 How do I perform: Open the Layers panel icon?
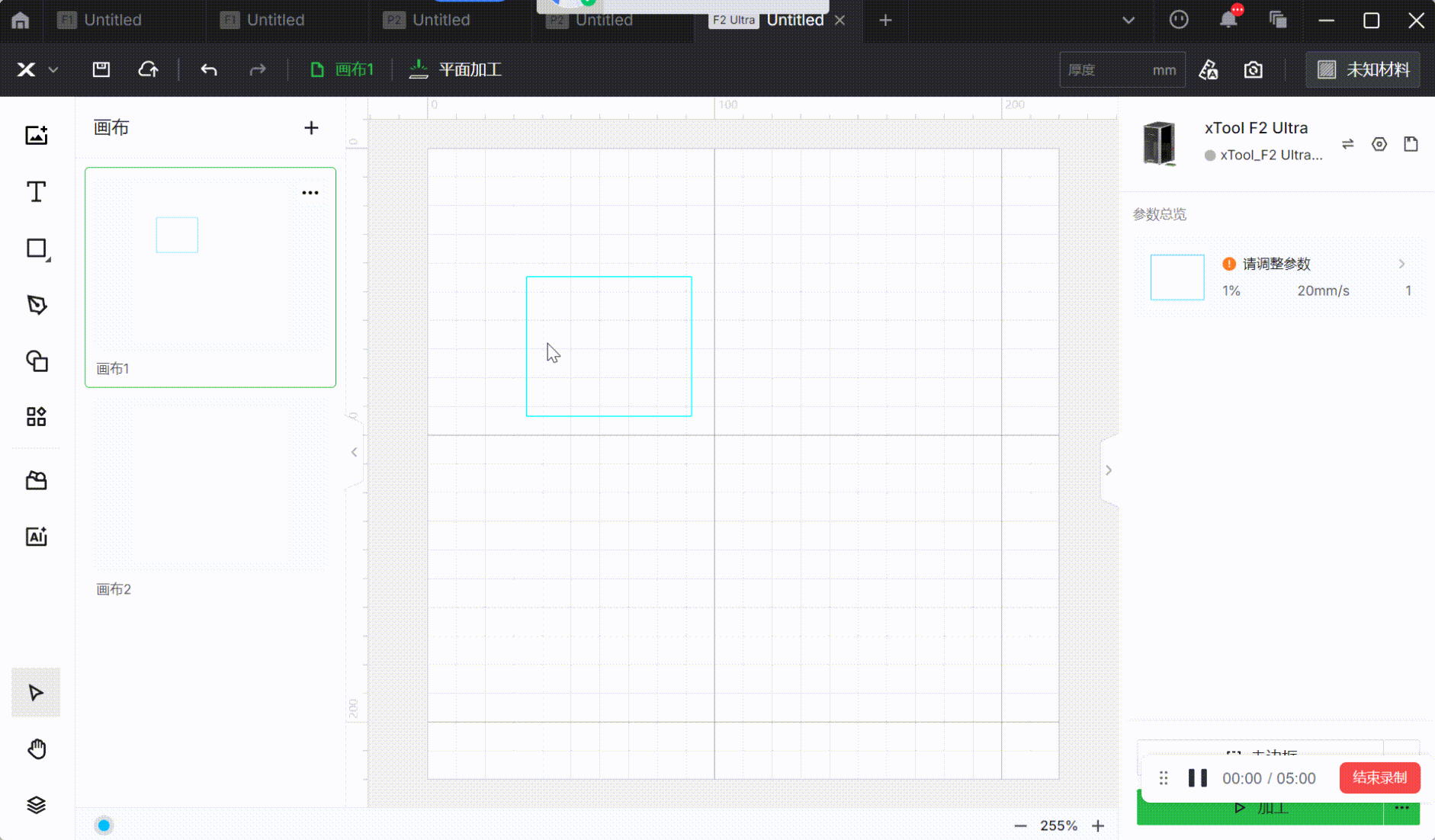coord(36,805)
